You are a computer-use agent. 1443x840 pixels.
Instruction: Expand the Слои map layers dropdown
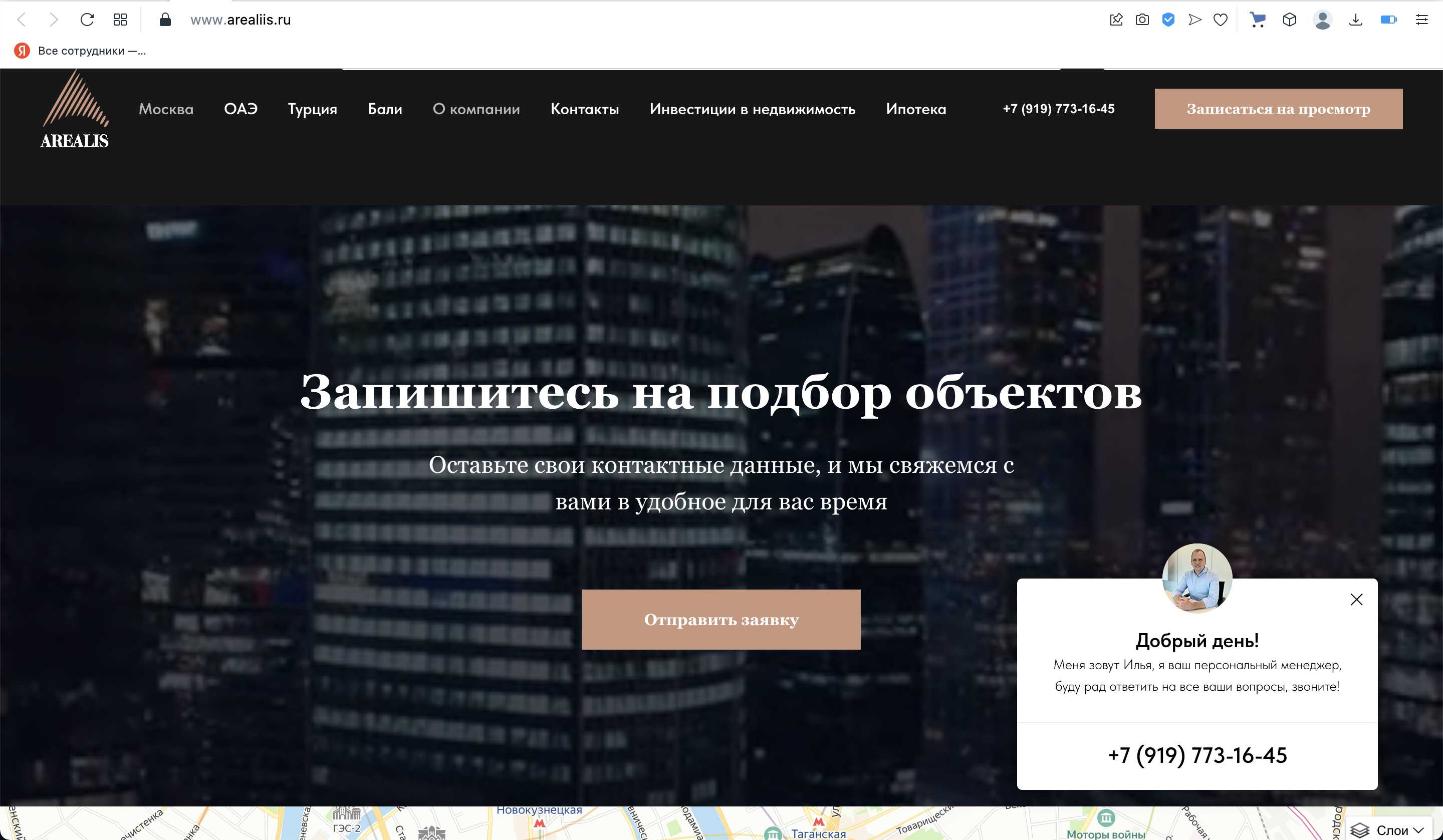point(1387,830)
